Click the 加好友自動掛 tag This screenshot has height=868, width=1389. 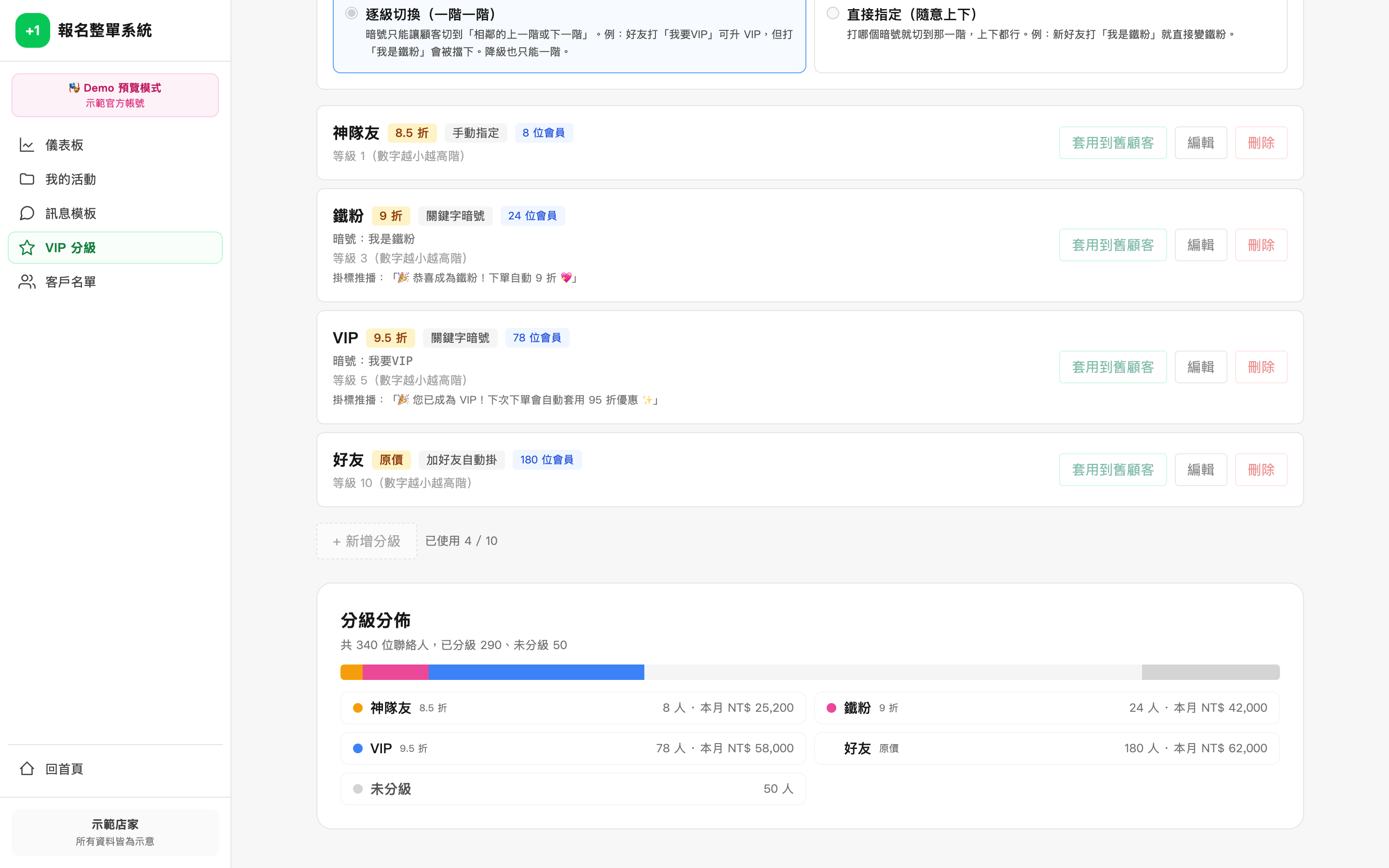coord(462,460)
